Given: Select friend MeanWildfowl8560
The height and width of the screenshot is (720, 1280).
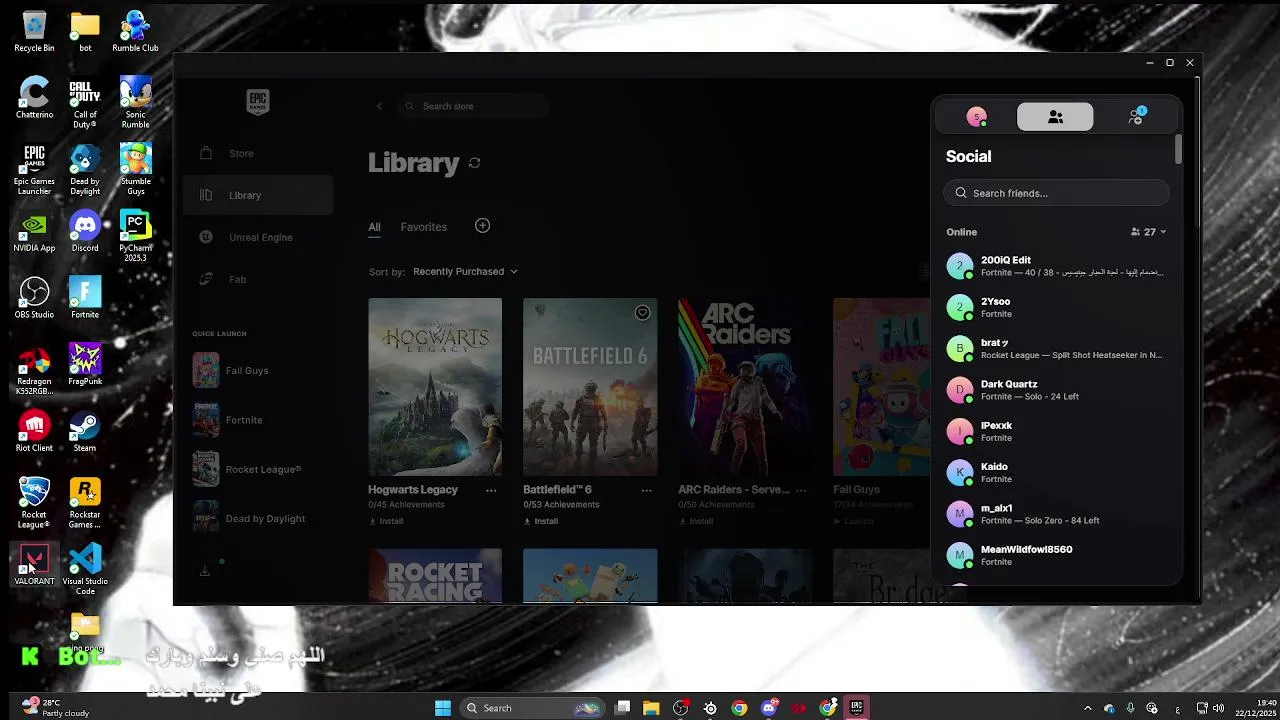Looking at the screenshot, I should (1056, 555).
